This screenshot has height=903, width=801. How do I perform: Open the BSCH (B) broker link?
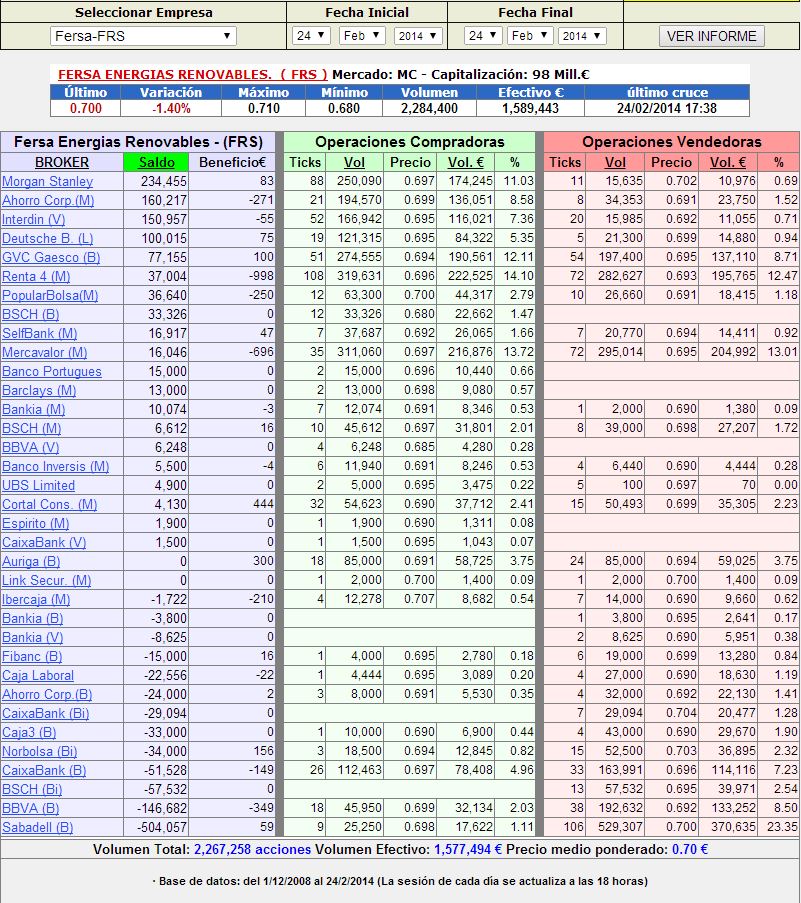(x=31, y=314)
